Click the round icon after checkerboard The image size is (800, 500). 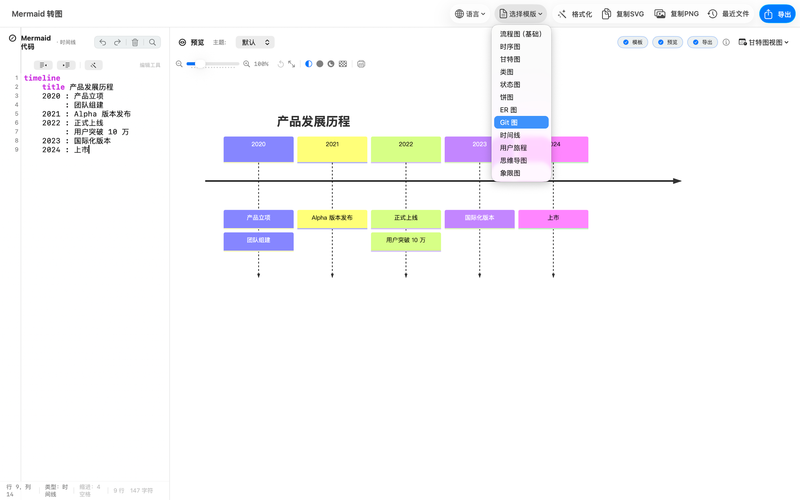[x=361, y=64]
